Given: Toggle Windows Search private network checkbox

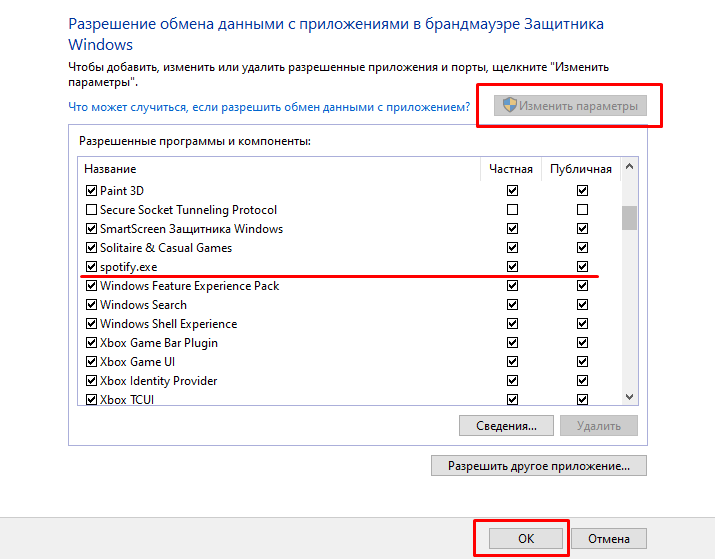Looking at the screenshot, I should pyautogui.click(x=513, y=305).
